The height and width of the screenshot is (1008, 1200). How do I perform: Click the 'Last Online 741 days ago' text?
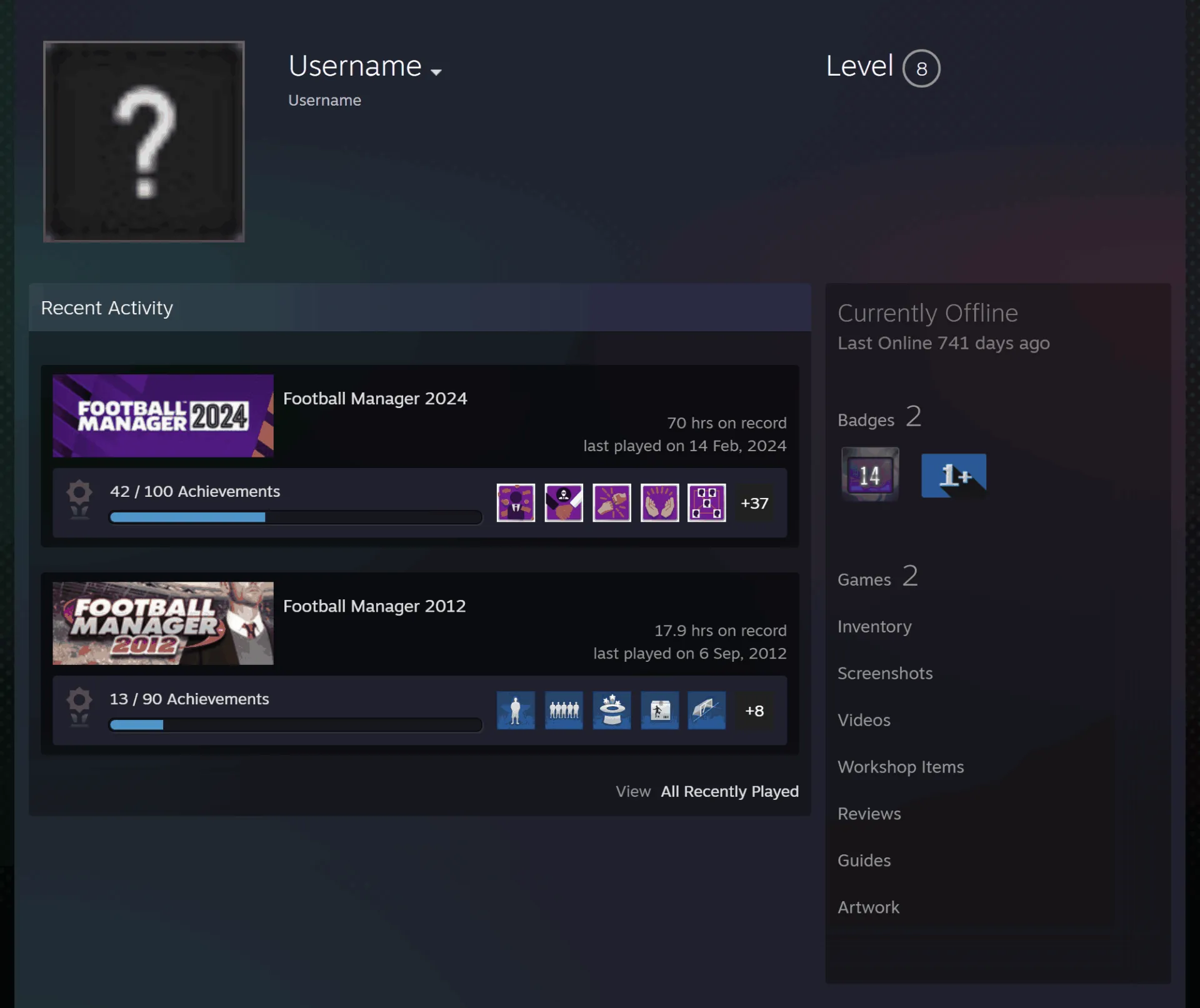pos(943,343)
